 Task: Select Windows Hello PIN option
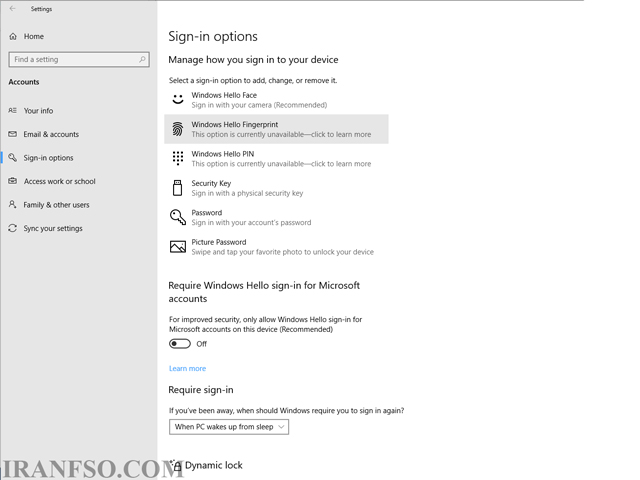click(x=276, y=158)
